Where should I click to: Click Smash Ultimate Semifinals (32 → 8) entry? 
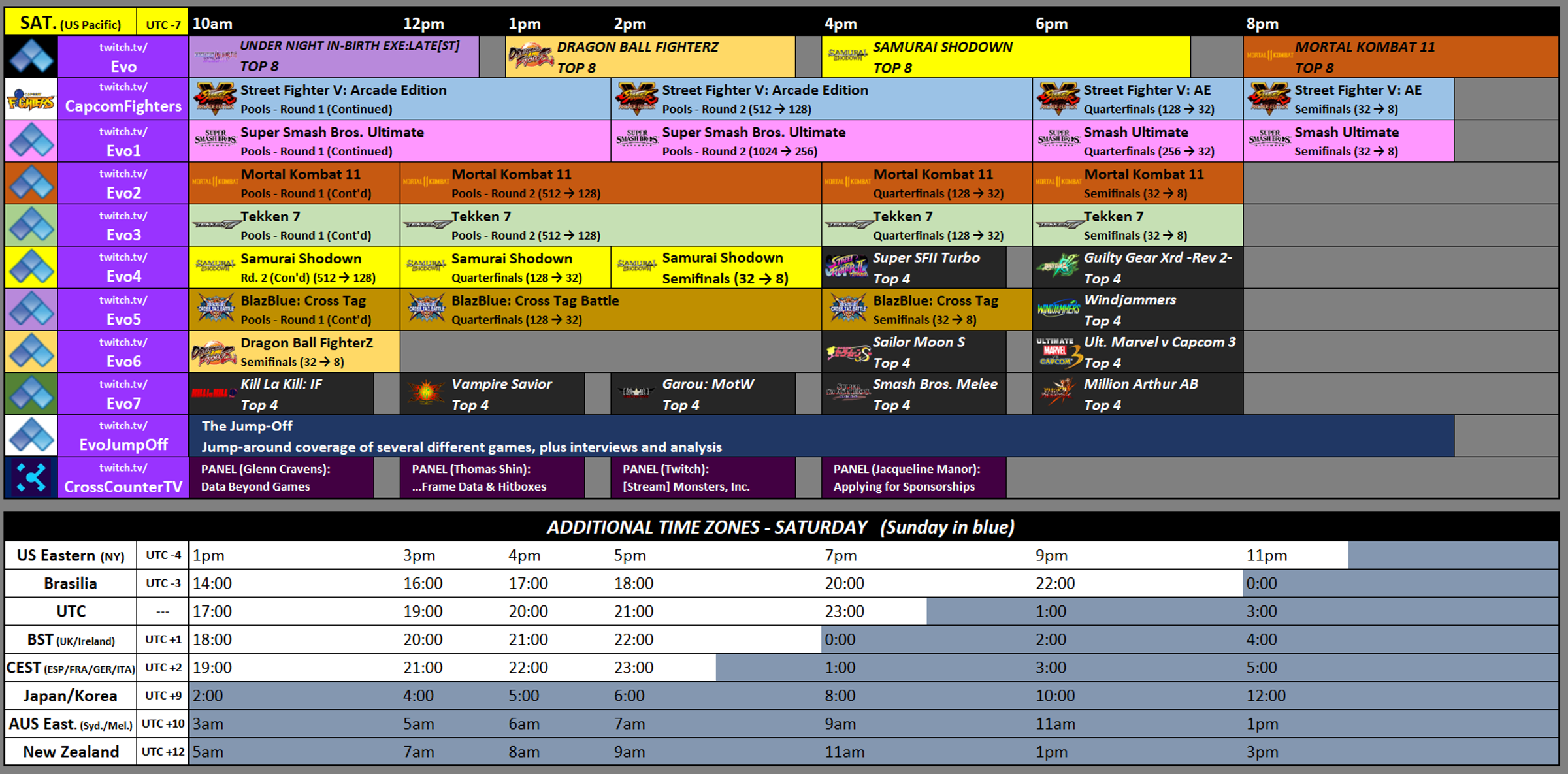click(x=1348, y=140)
